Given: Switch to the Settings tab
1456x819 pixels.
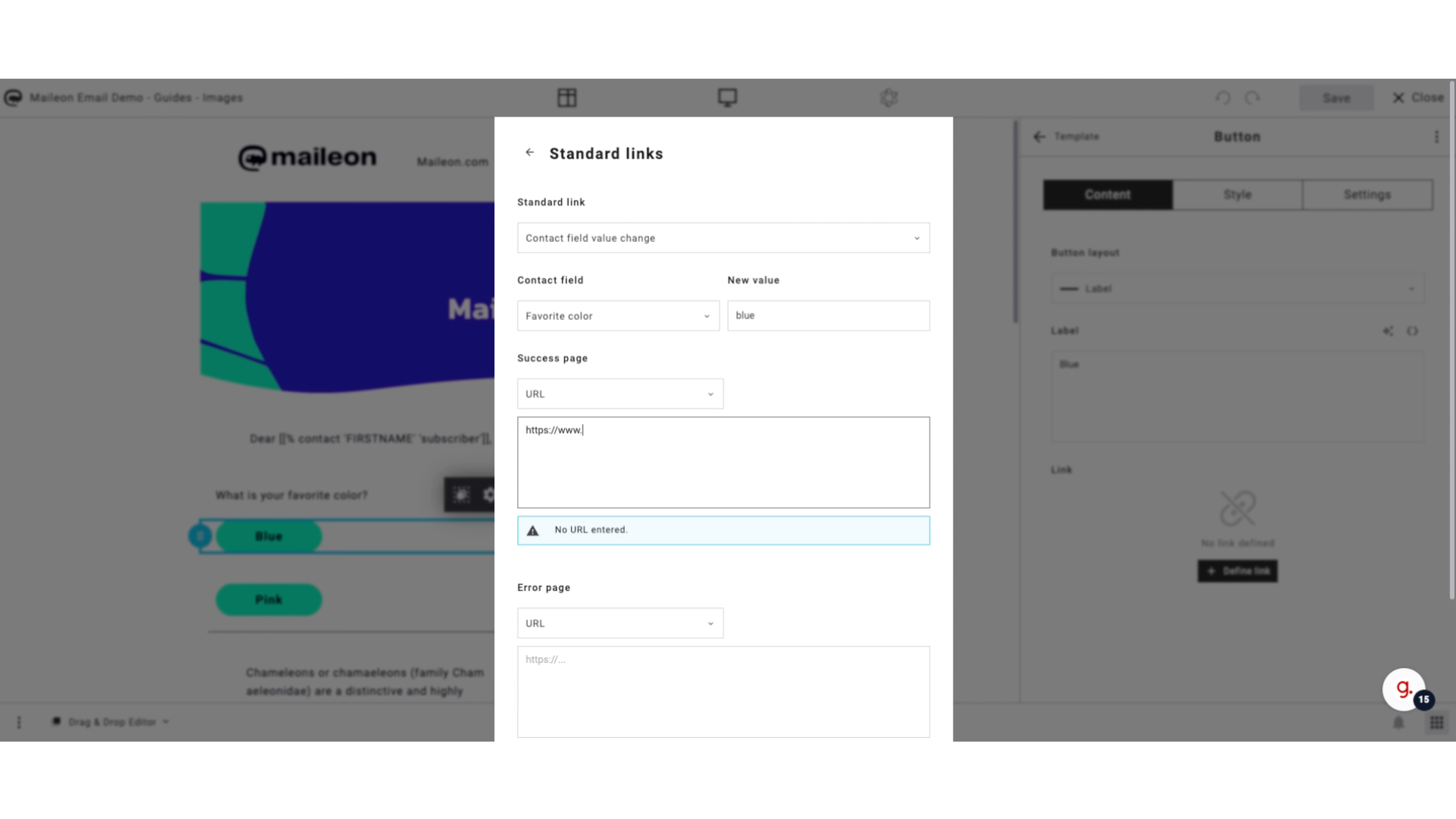Looking at the screenshot, I should (x=1367, y=195).
